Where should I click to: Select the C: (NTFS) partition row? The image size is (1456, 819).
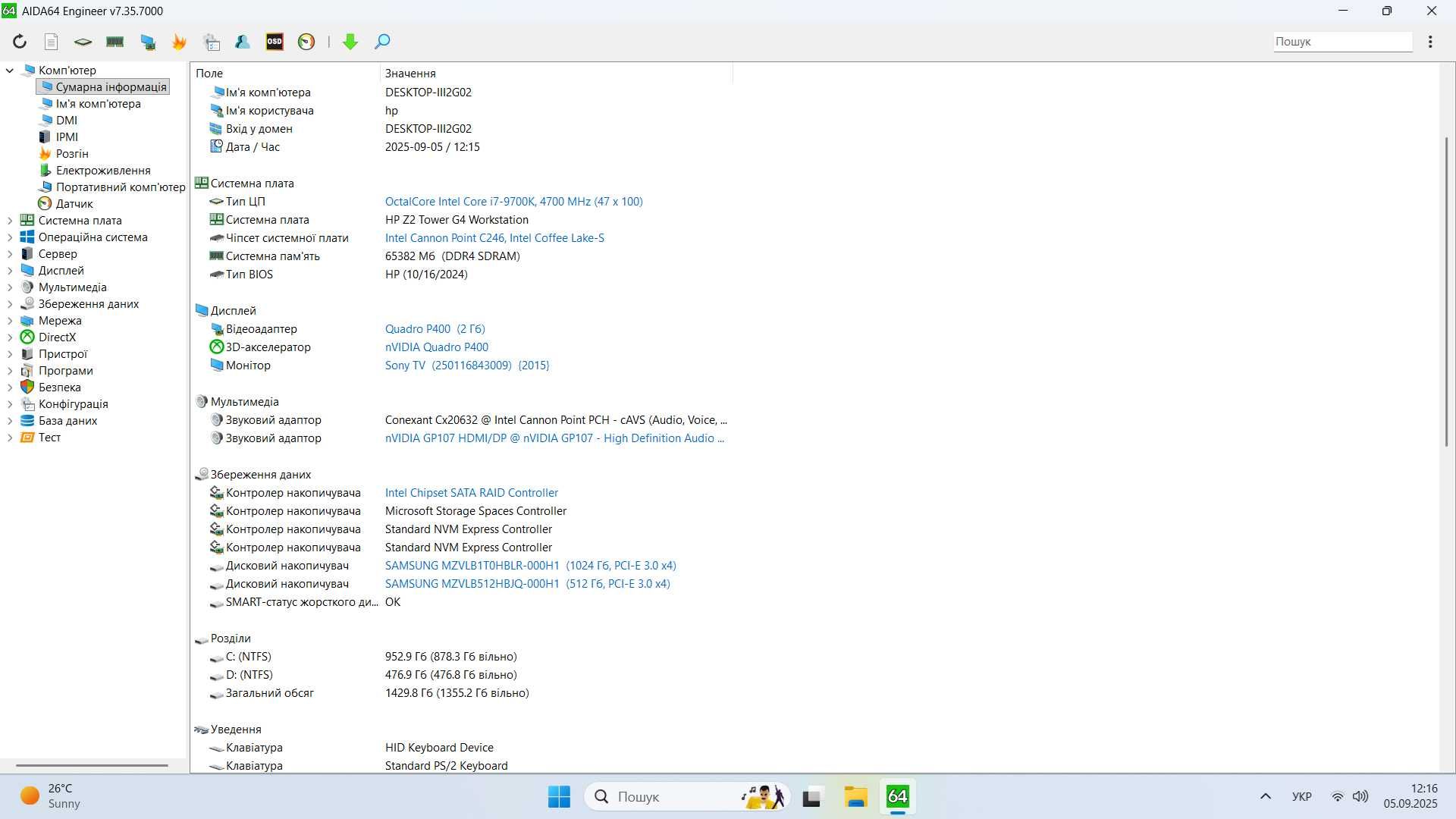[x=461, y=657]
